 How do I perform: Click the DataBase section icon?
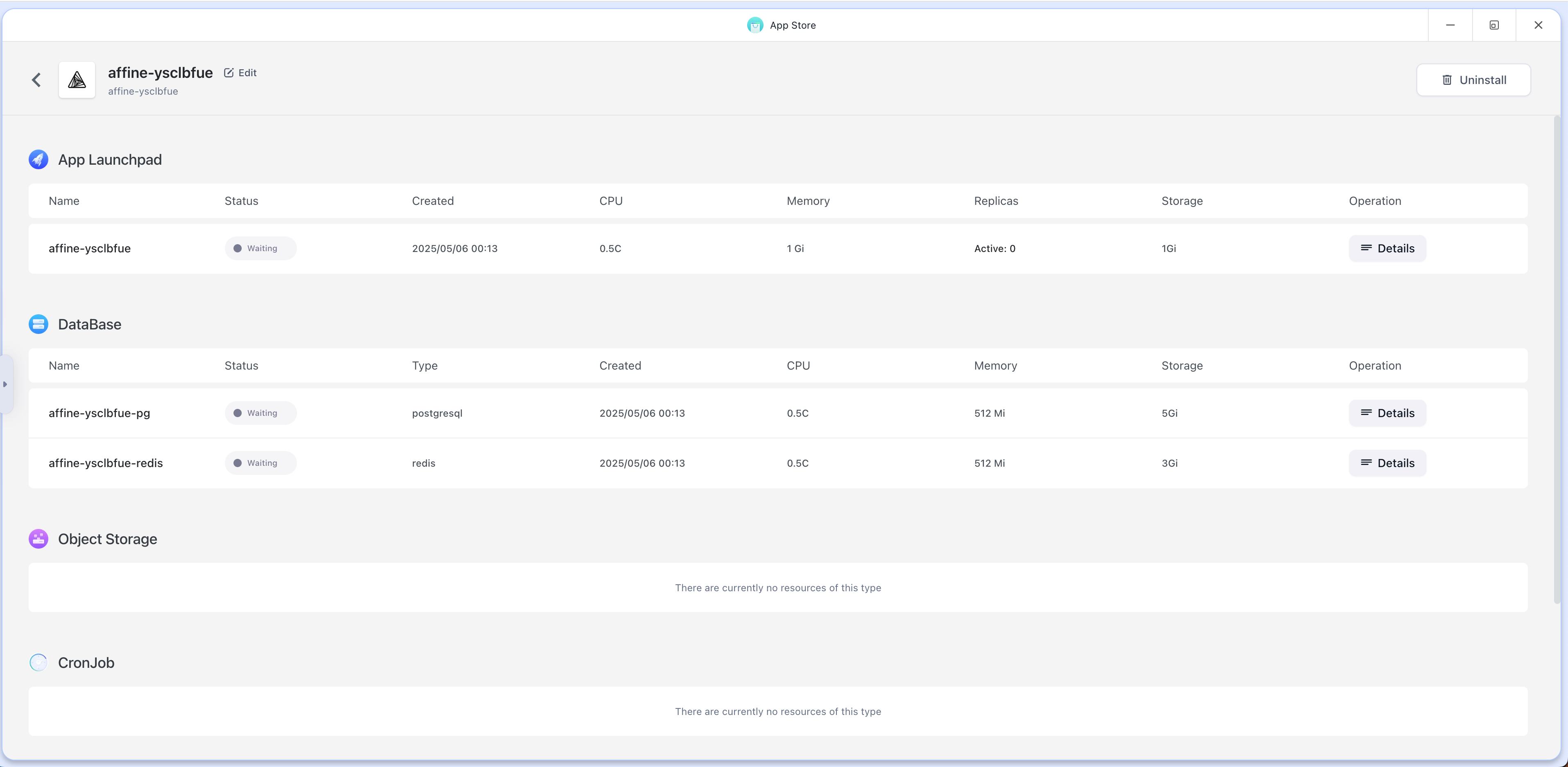click(x=39, y=324)
